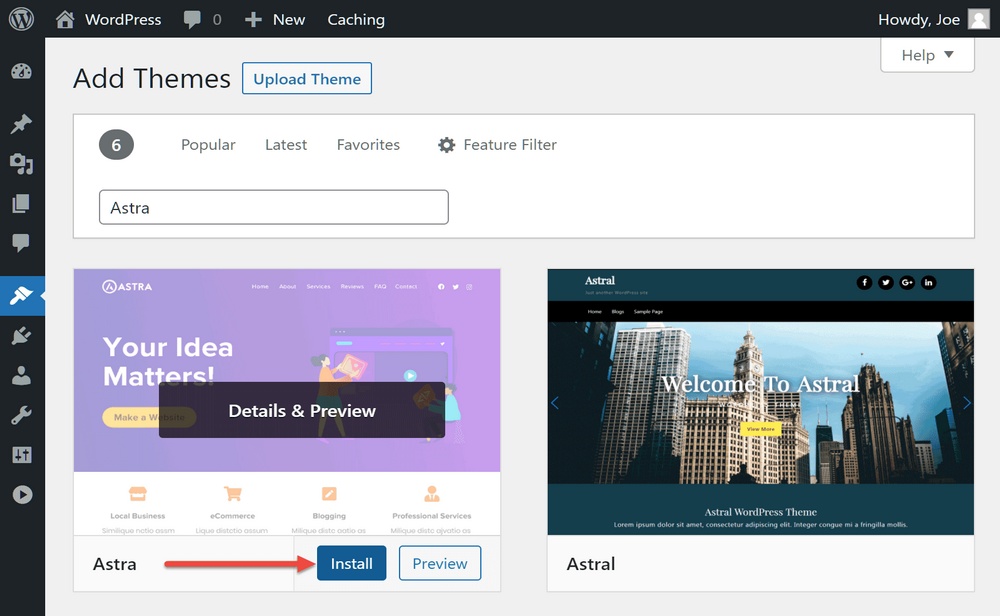Click previous slide arrow in Astral preview

pyautogui.click(x=555, y=403)
